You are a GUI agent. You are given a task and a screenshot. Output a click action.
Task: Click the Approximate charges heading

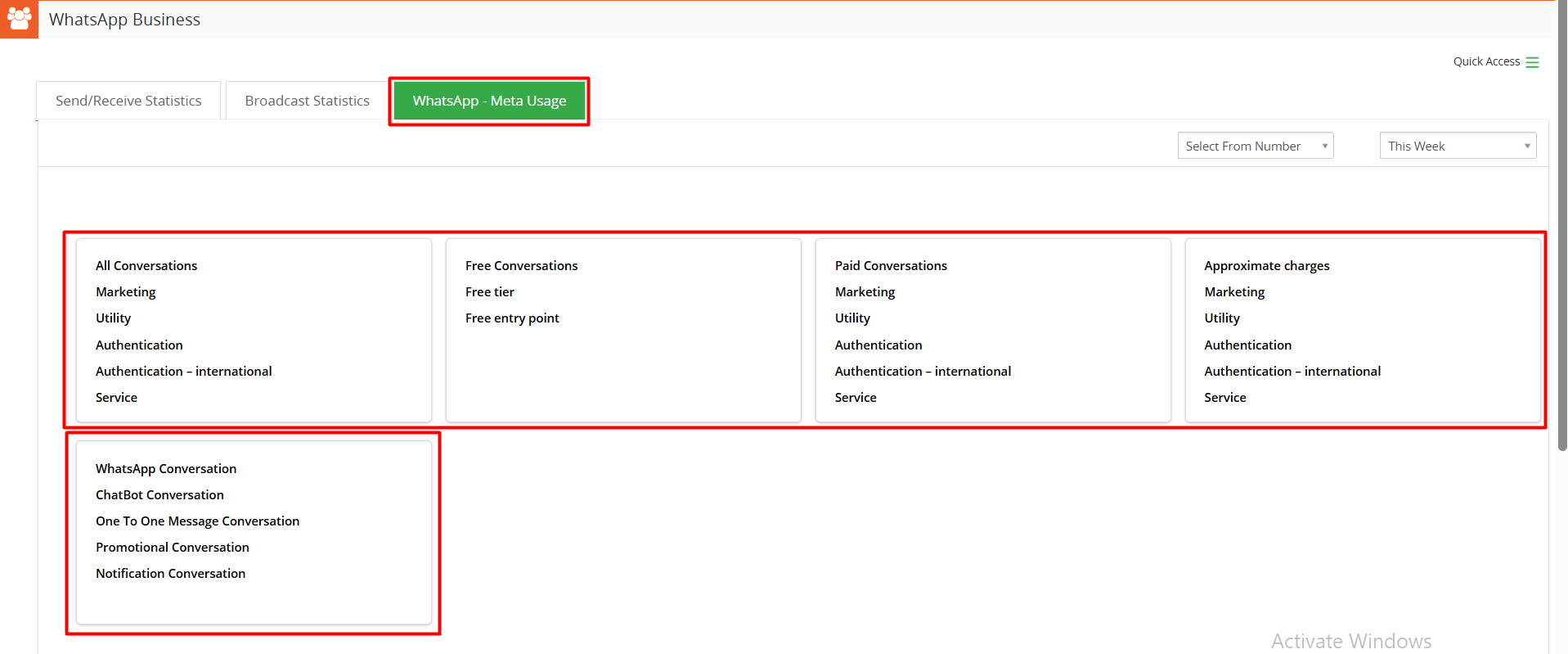1267,266
